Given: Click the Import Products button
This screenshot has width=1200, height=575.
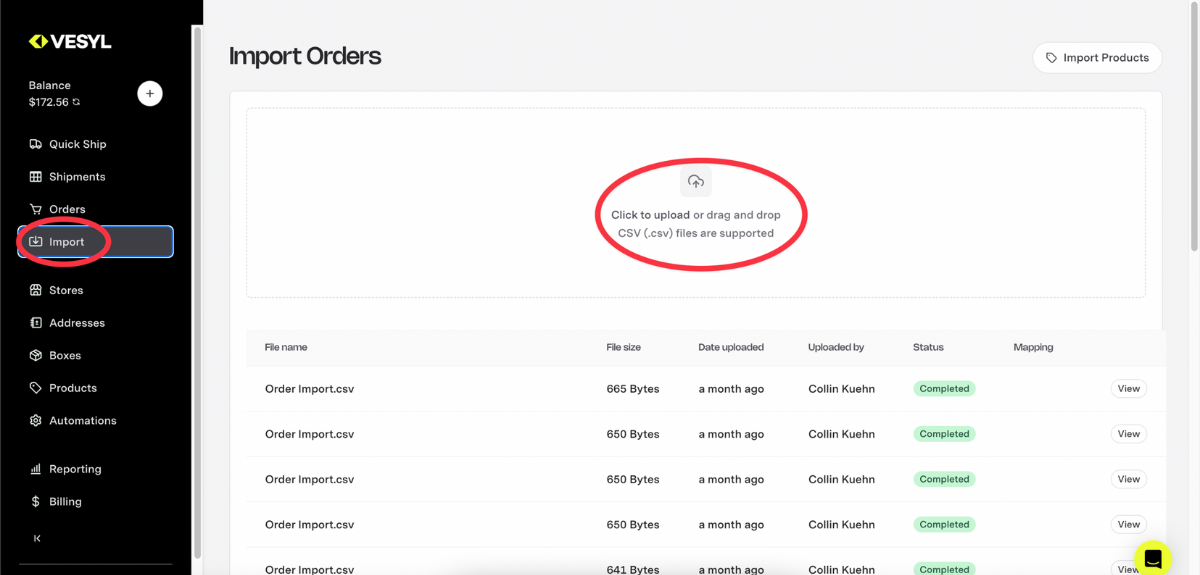Looking at the screenshot, I should point(1097,58).
